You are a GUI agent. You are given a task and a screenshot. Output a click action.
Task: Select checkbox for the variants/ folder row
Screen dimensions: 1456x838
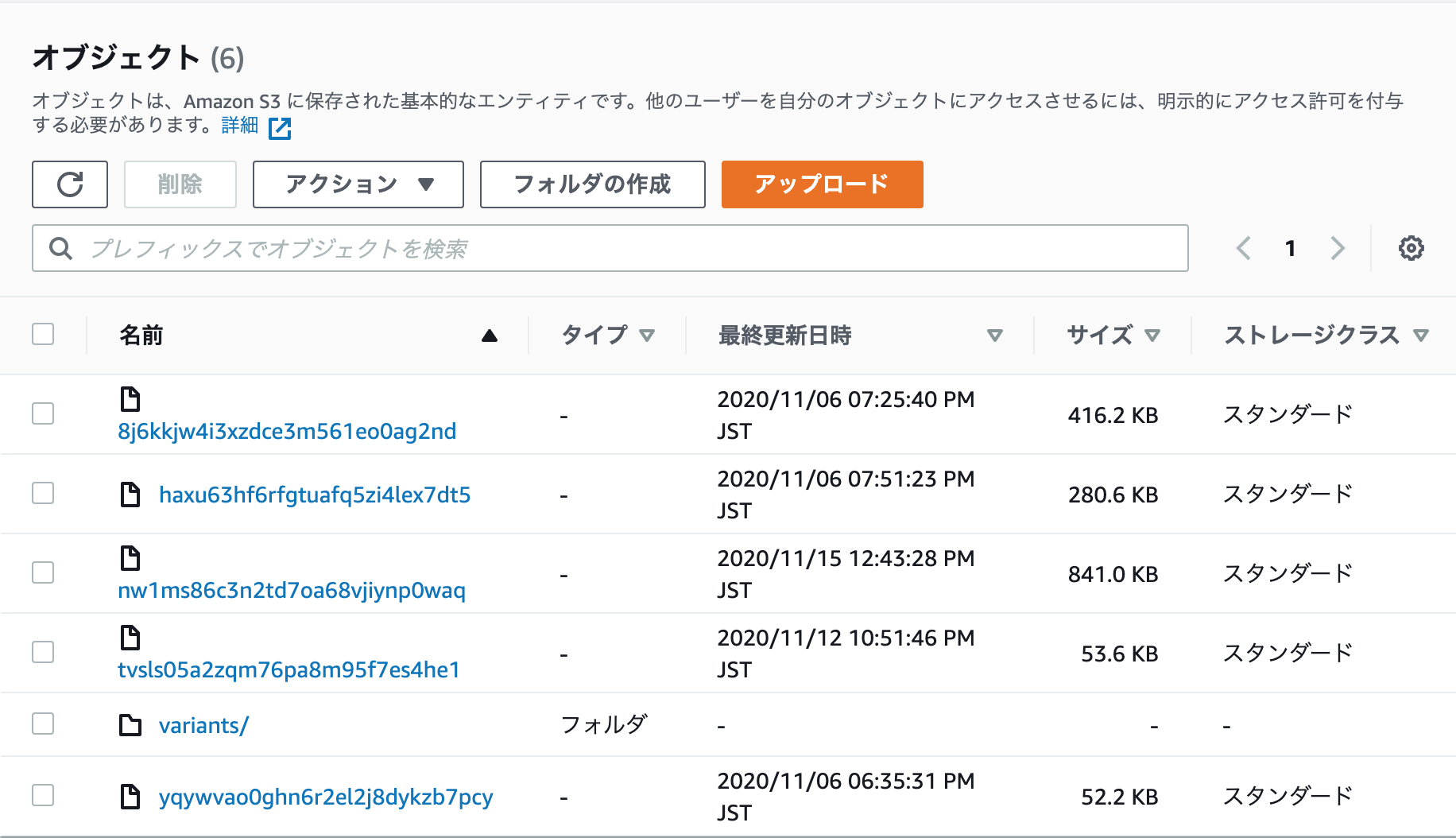43,724
